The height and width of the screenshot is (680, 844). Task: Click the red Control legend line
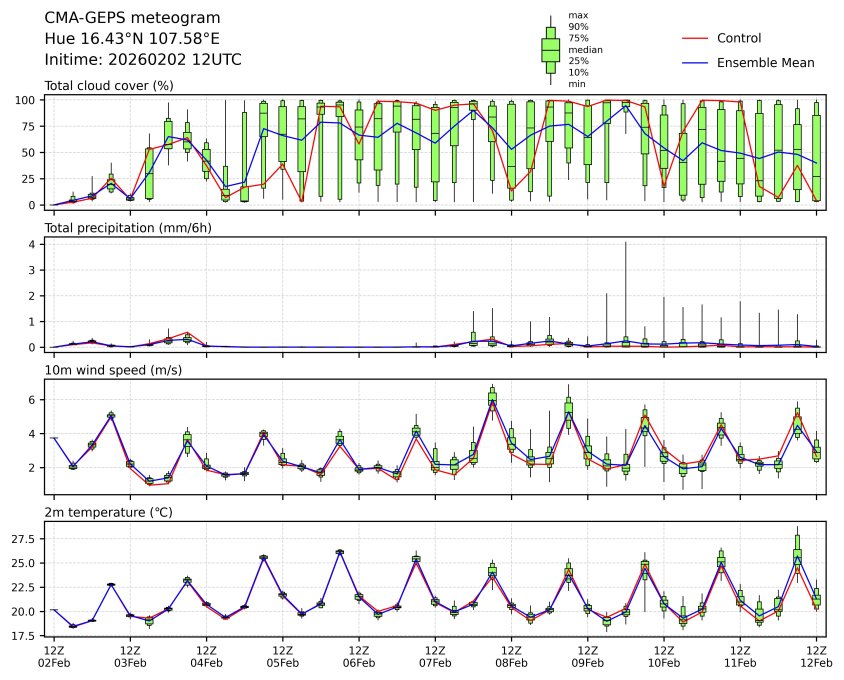tap(695, 38)
